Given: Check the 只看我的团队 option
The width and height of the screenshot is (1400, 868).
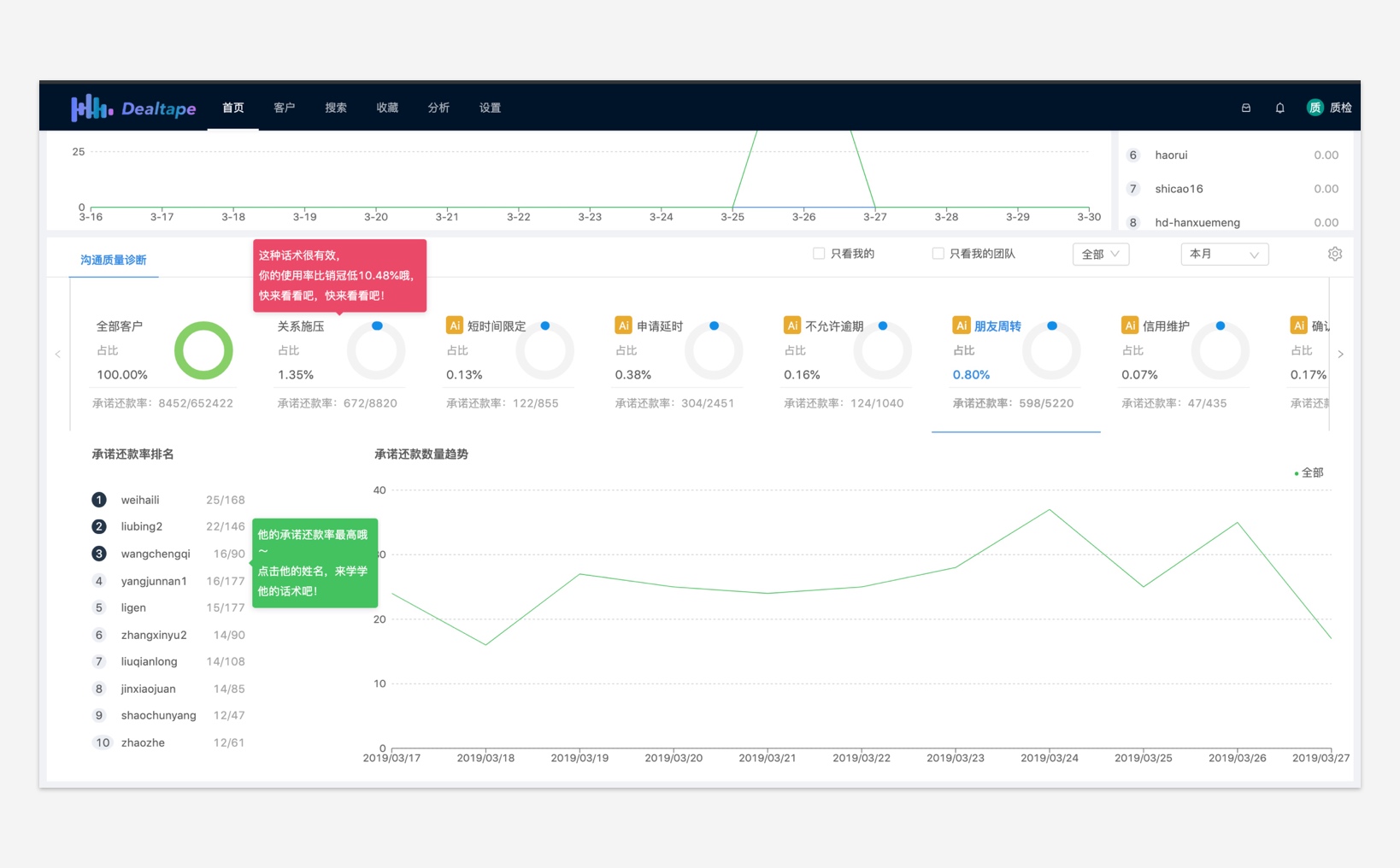Looking at the screenshot, I should click(938, 254).
